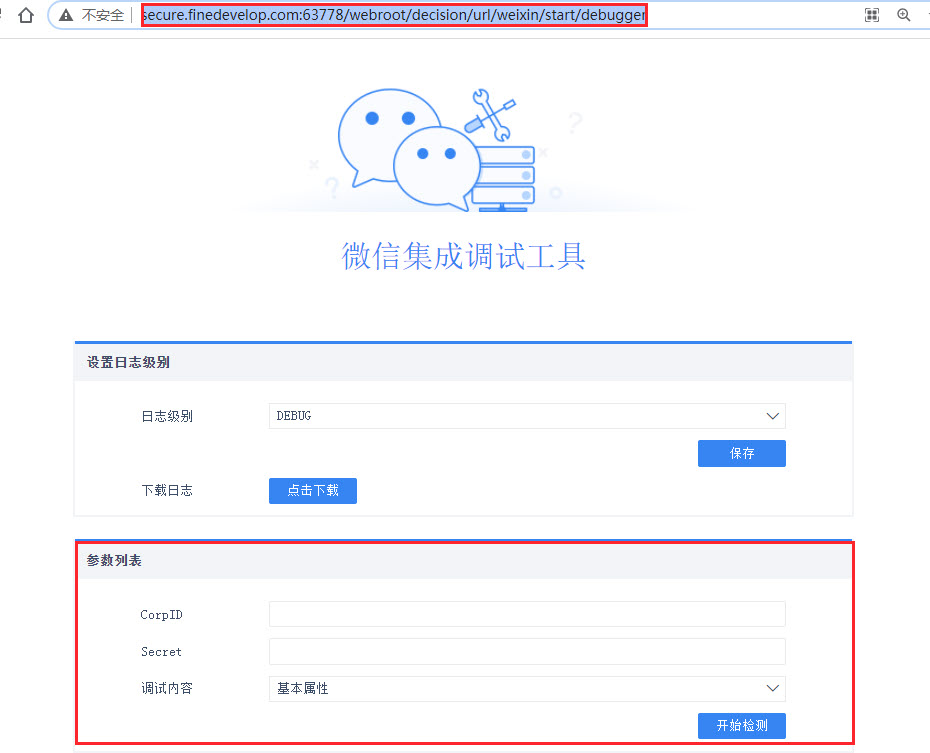
Task: Click the URL text in the address bar
Action: [394, 15]
